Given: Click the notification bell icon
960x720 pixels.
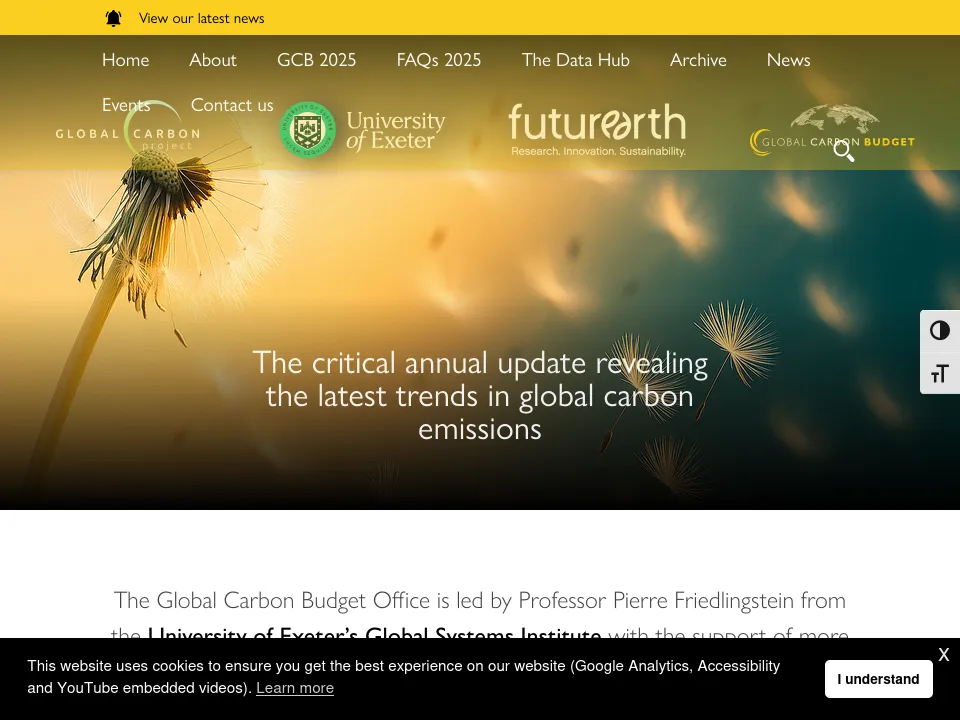Looking at the screenshot, I should tap(113, 18).
